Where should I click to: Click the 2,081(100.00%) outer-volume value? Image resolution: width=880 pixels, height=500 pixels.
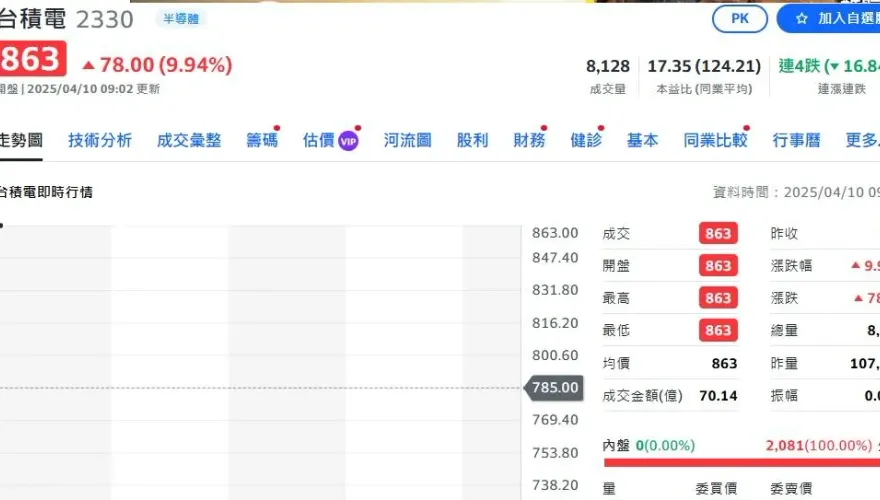click(819, 446)
